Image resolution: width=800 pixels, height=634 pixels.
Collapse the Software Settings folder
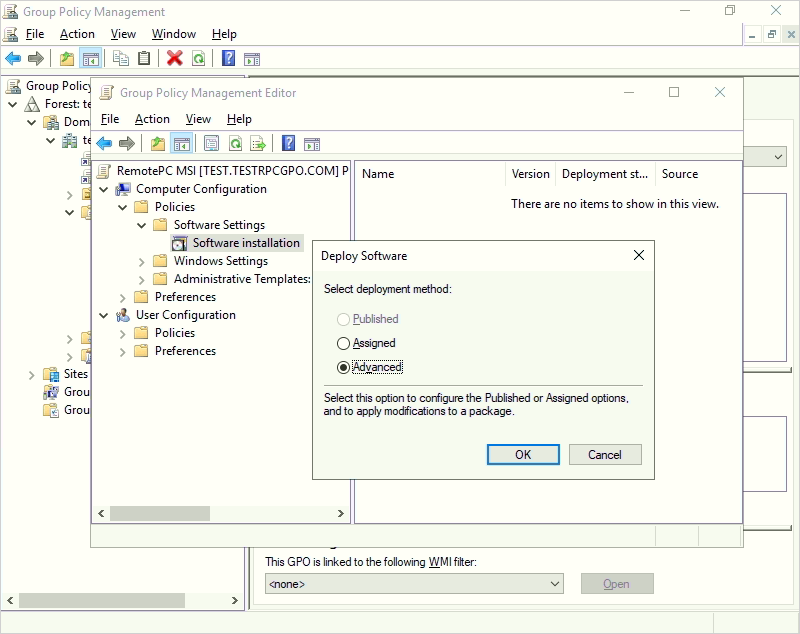pyautogui.click(x=142, y=225)
